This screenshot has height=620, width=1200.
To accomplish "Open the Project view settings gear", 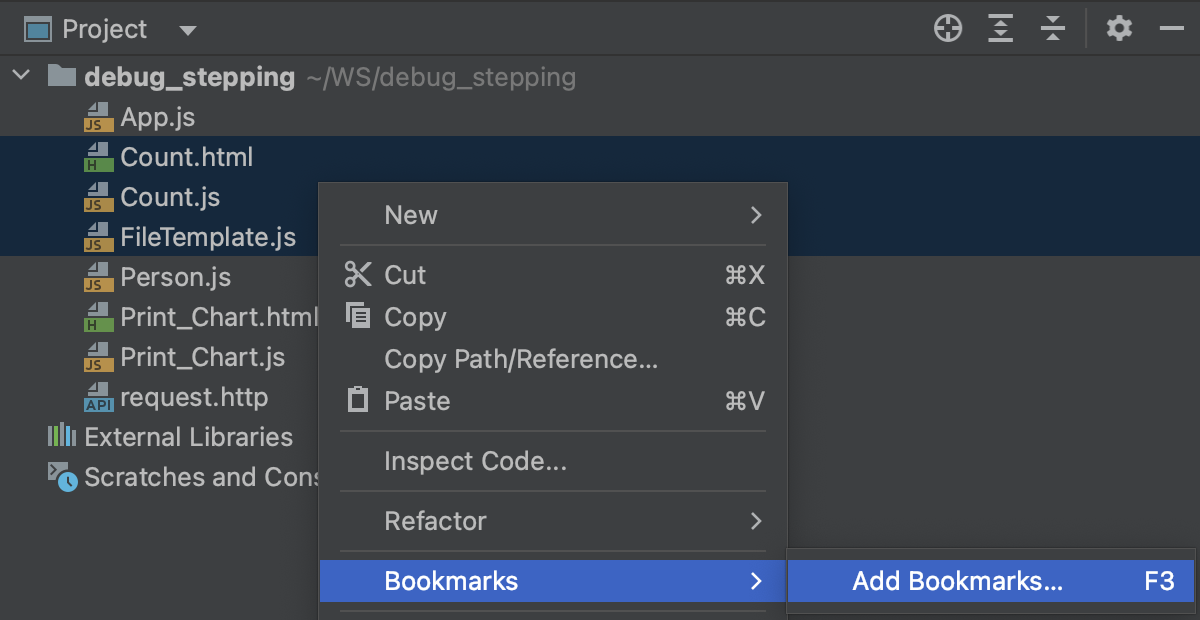I will coord(1119,28).
